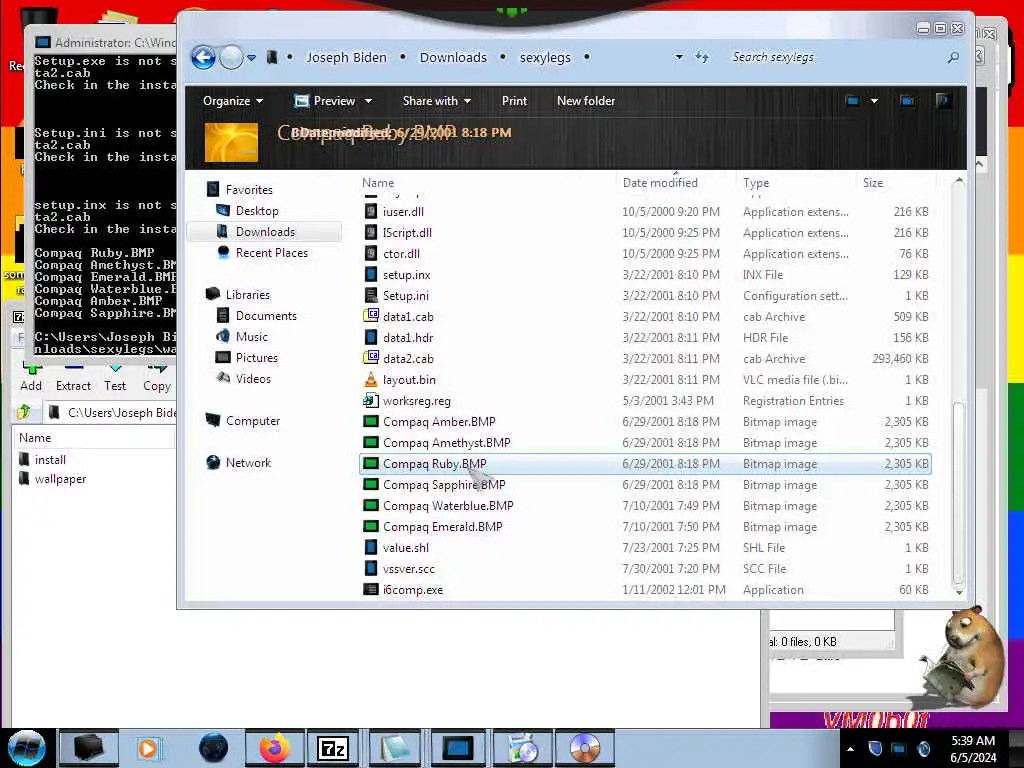This screenshot has width=1024, height=768.
Task: Select the iuser.dll file icon
Action: click(371, 212)
